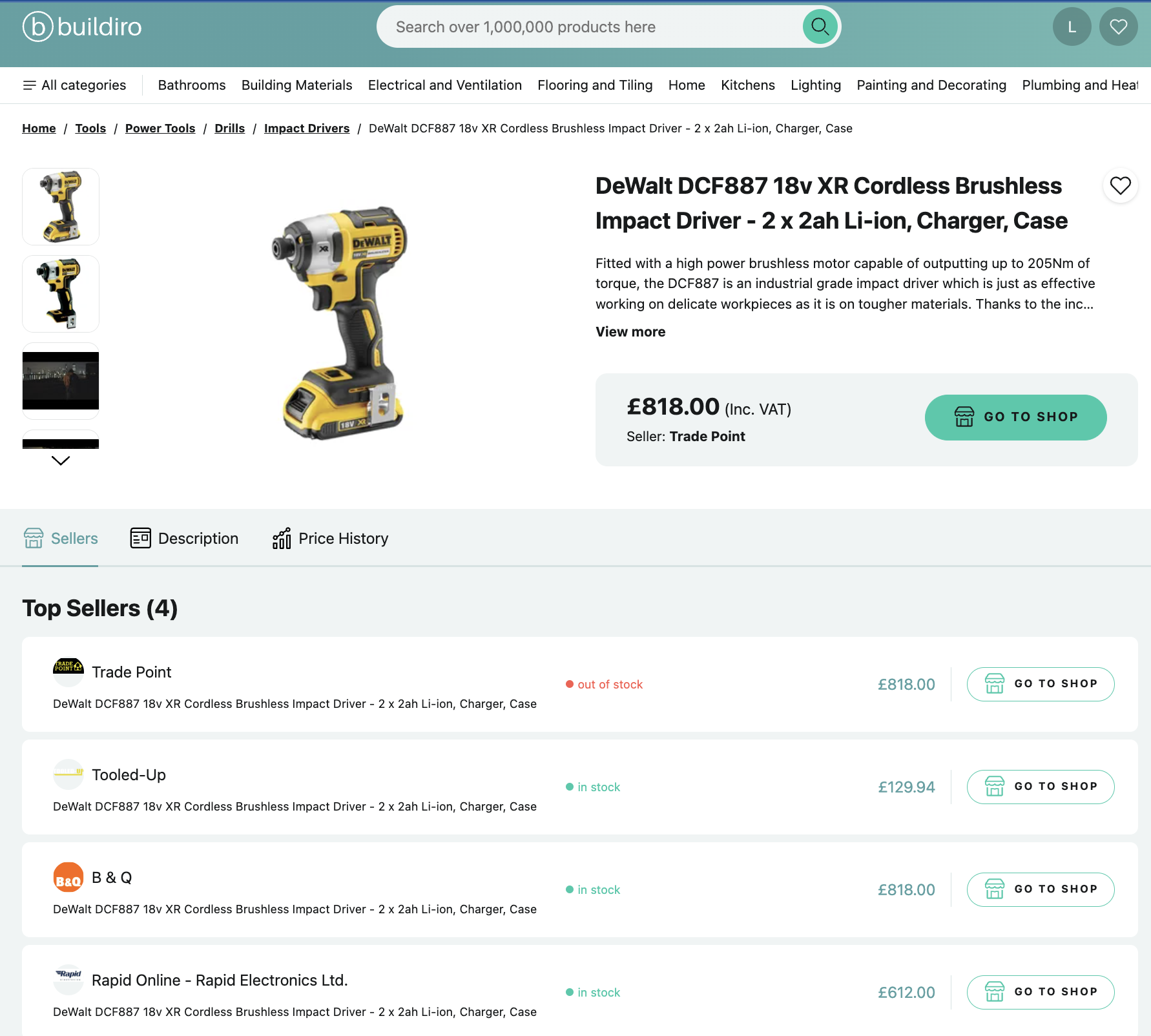The height and width of the screenshot is (1036, 1151).
Task: Go to shop for Rapid Online row
Action: [1040, 992]
